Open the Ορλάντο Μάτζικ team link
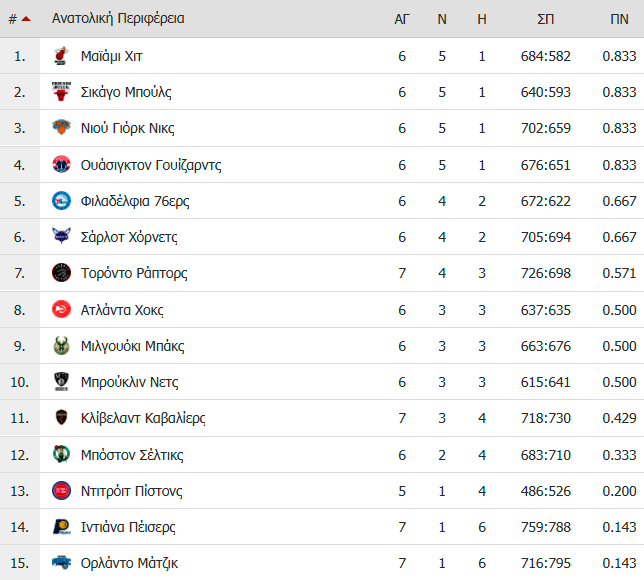Viewport: 644px width, 580px height. pos(129,563)
